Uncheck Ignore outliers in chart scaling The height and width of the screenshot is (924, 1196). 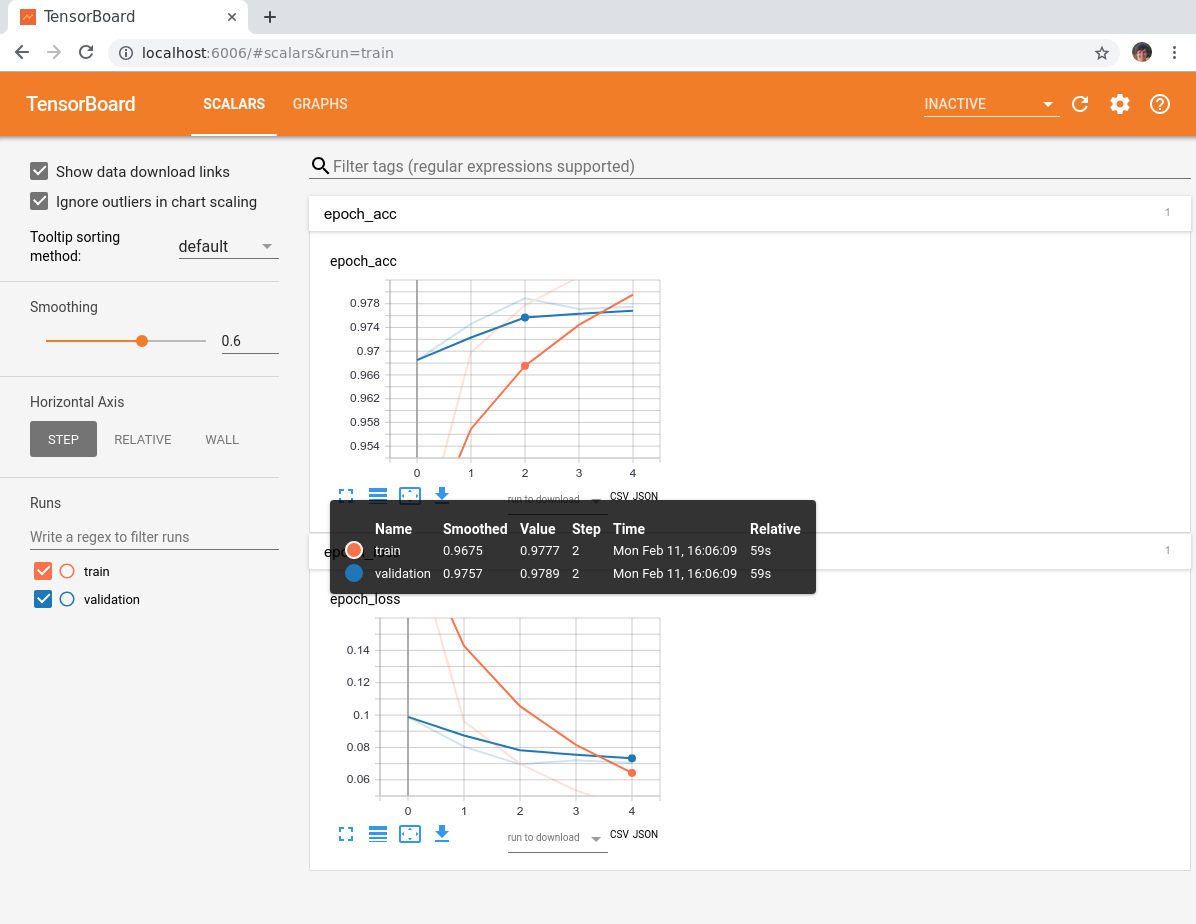coord(39,201)
